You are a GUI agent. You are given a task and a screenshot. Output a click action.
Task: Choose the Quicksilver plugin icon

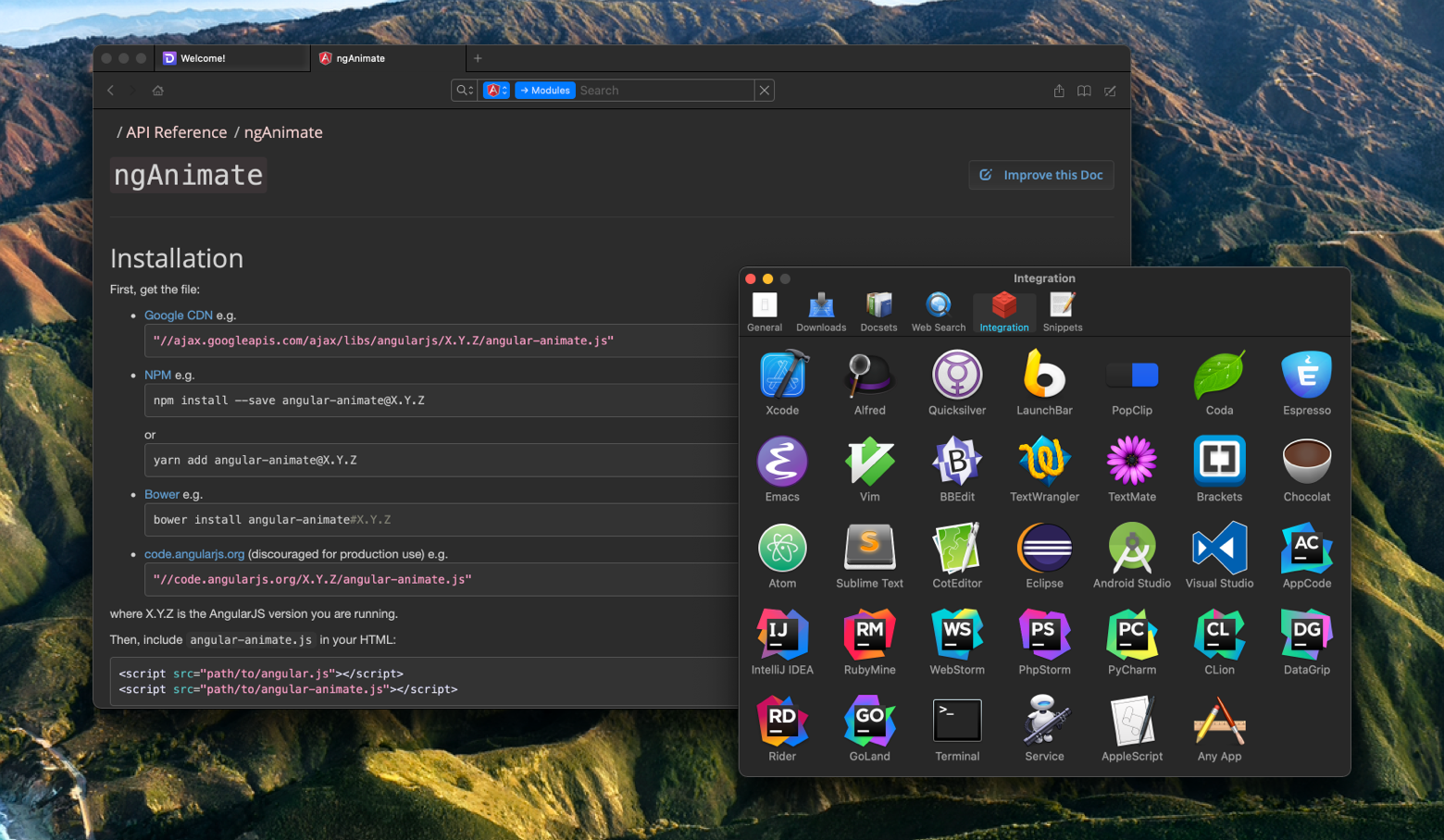tap(957, 375)
